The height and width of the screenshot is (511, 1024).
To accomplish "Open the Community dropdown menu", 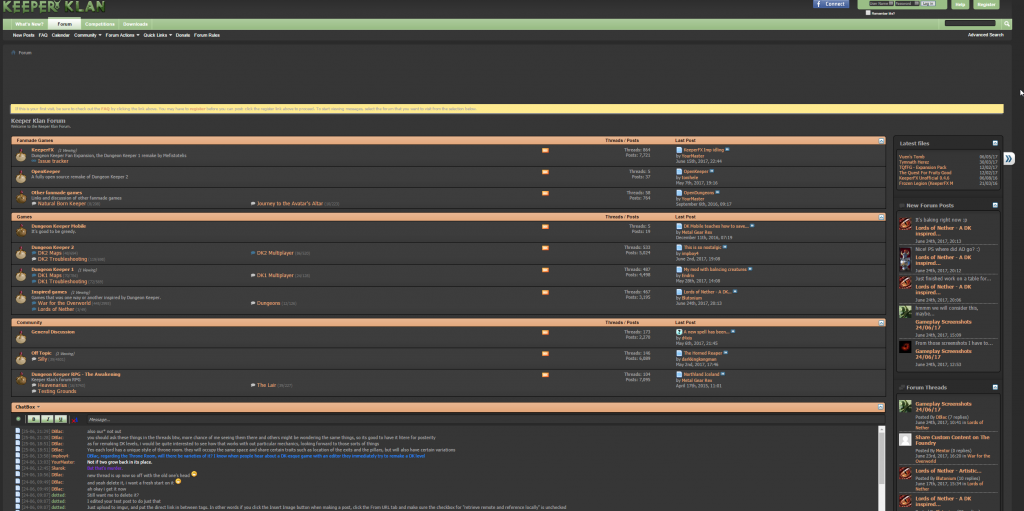I will [x=88, y=35].
